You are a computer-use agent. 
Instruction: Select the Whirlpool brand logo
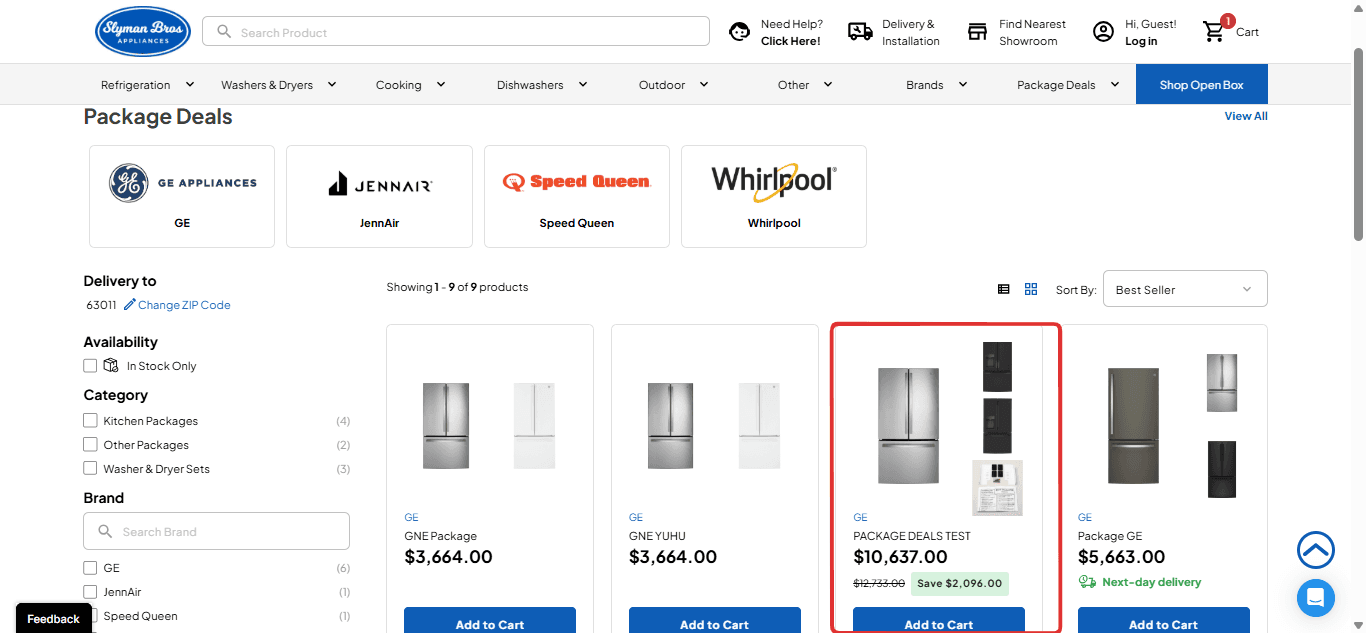point(773,181)
